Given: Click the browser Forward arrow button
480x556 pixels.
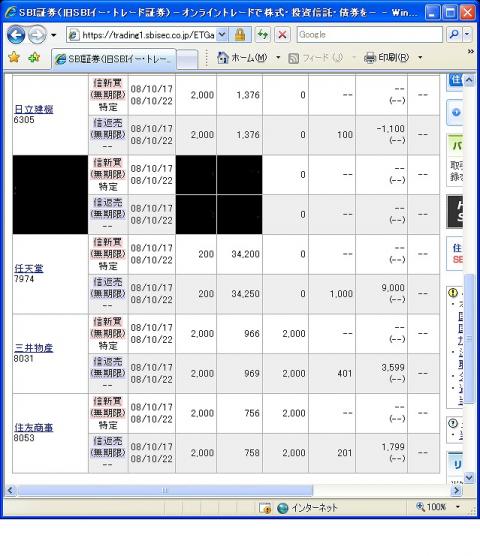Looking at the screenshot, I should tap(37, 35).
